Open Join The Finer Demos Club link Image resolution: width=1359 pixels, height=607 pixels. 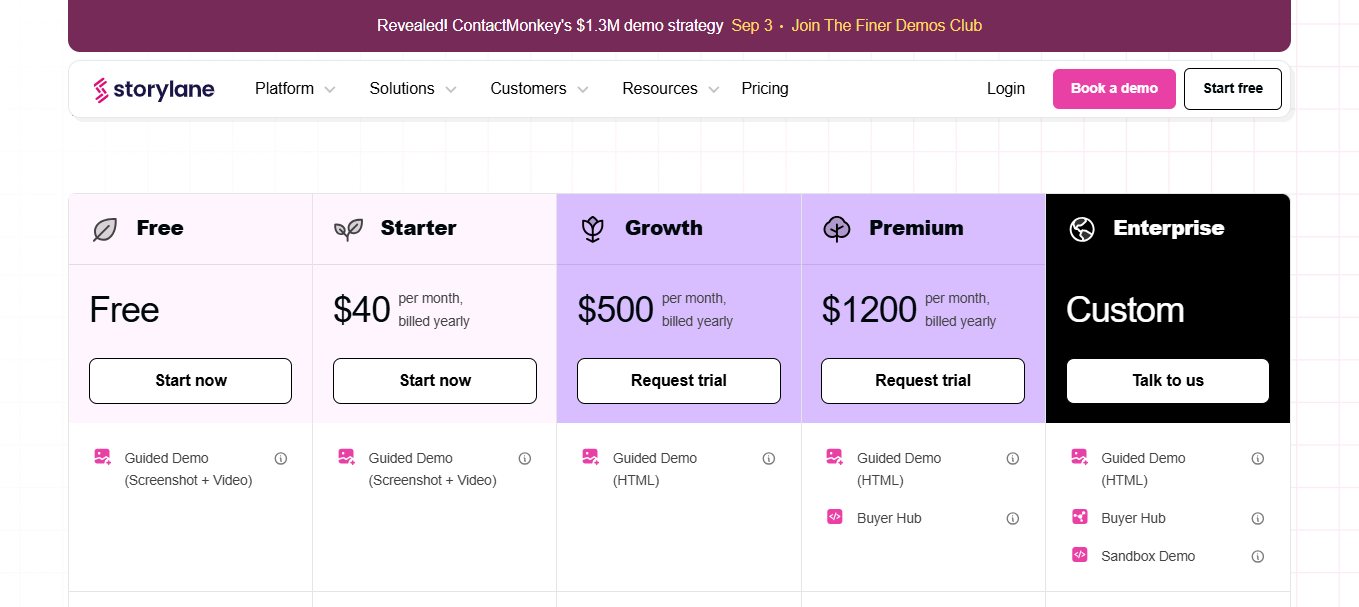click(886, 26)
